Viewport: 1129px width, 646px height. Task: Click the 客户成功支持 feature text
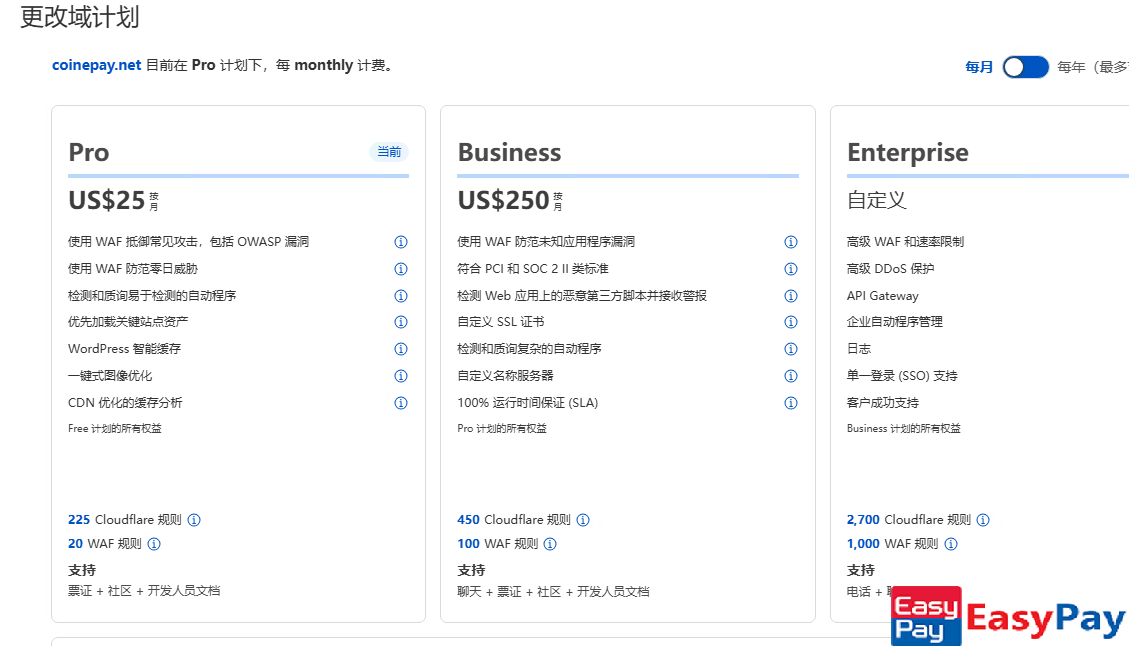(x=883, y=403)
